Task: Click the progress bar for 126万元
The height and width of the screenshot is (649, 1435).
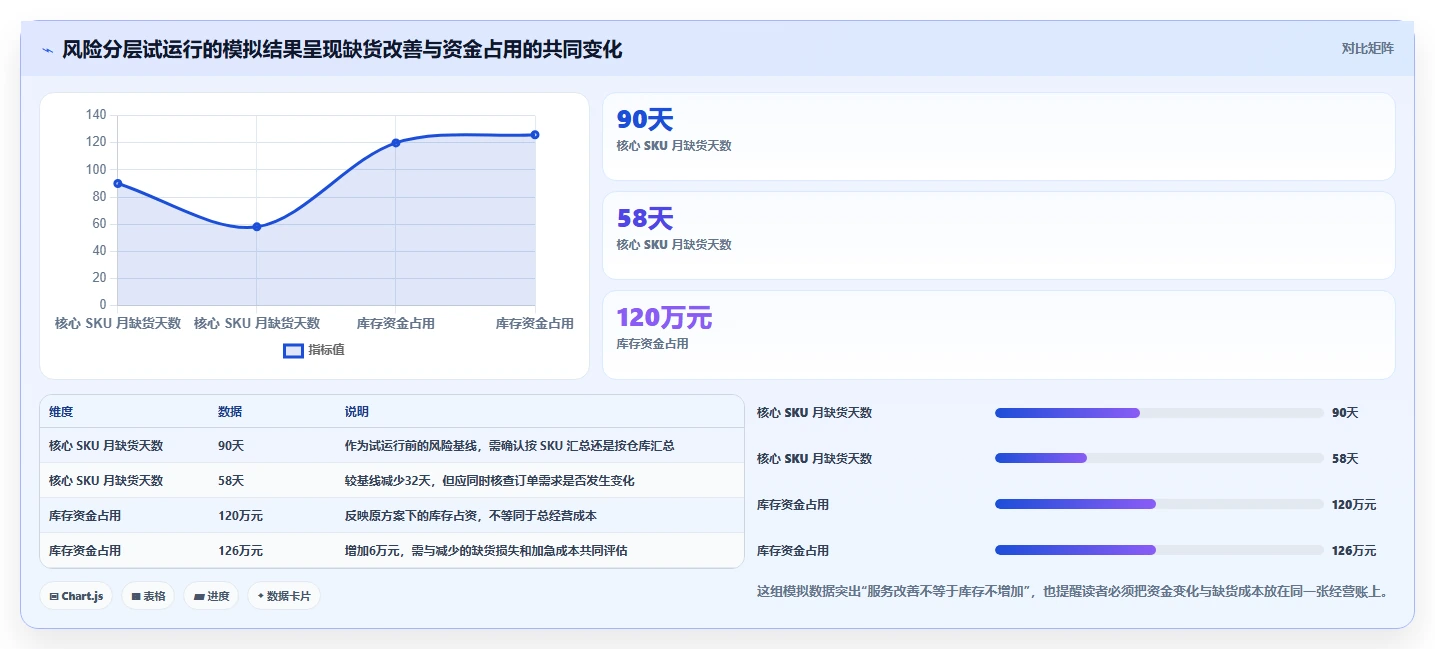Action: click(x=1159, y=551)
